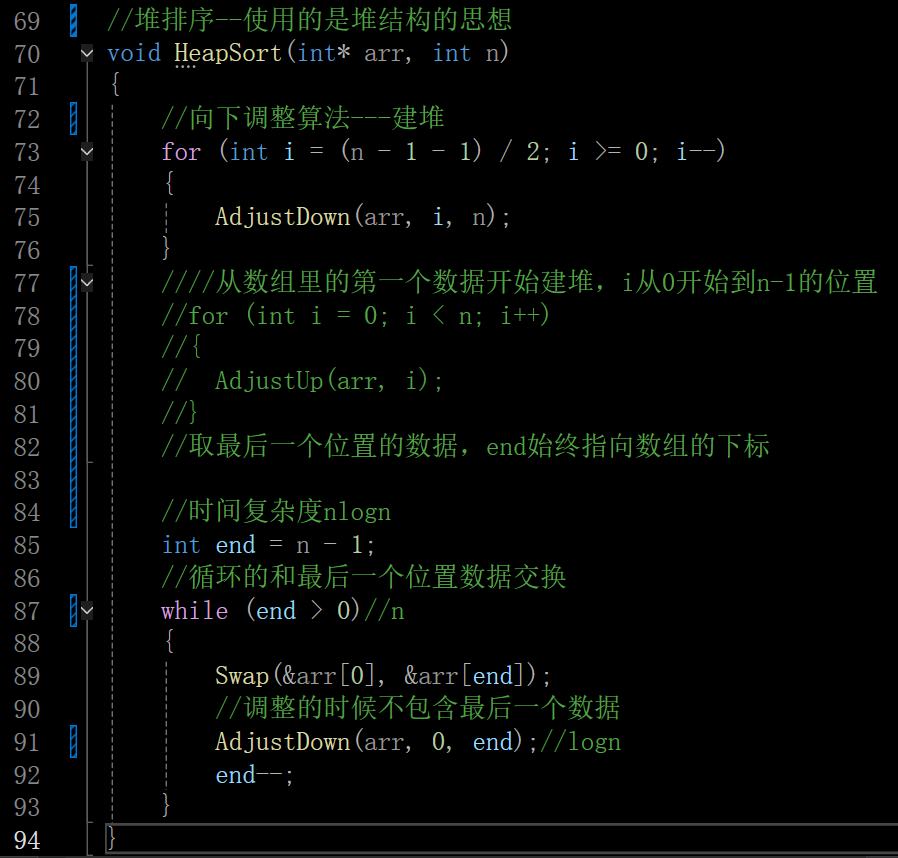The width and height of the screenshot is (898, 858).
Task: Click the 'for' keyword on line 73
Action: [x=181, y=152]
